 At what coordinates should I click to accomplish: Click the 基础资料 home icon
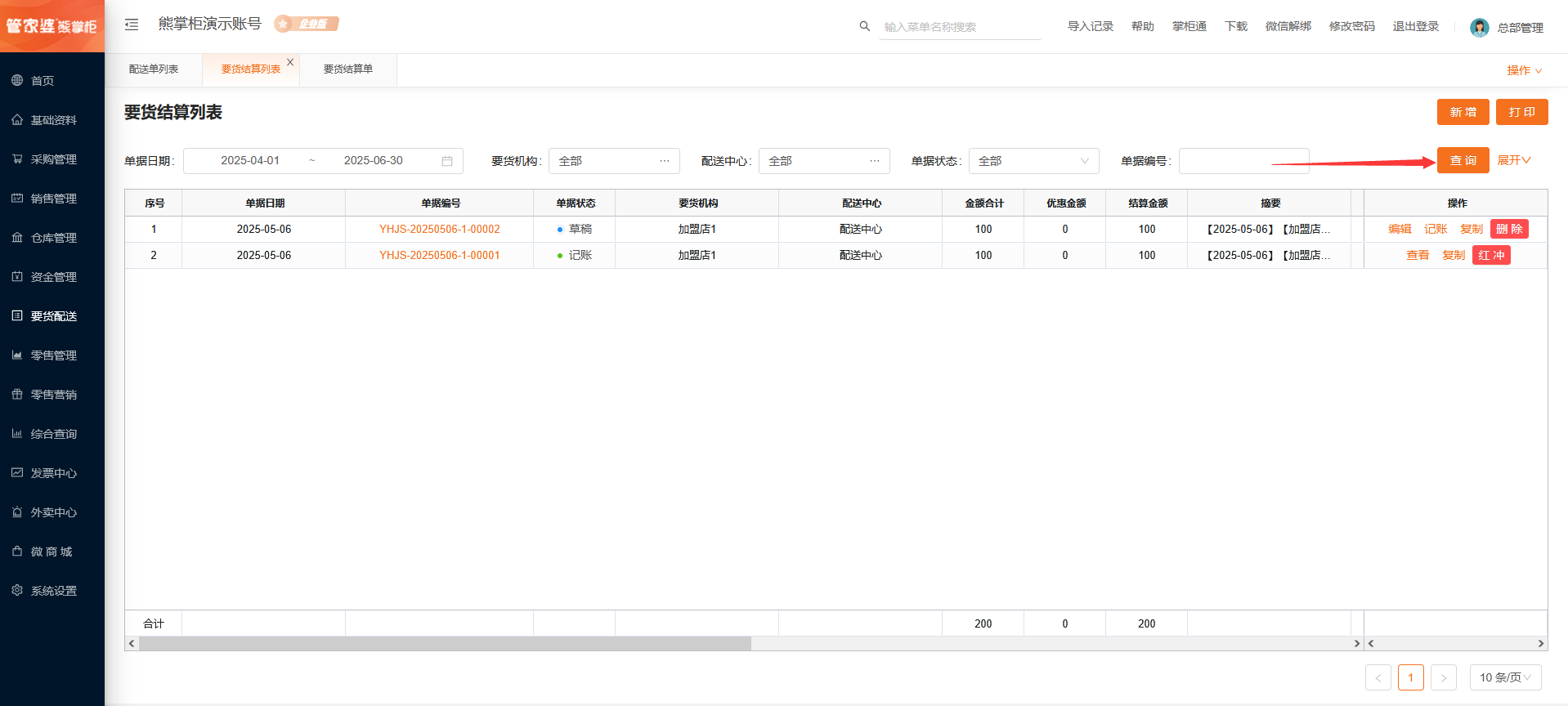(x=17, y=119)
